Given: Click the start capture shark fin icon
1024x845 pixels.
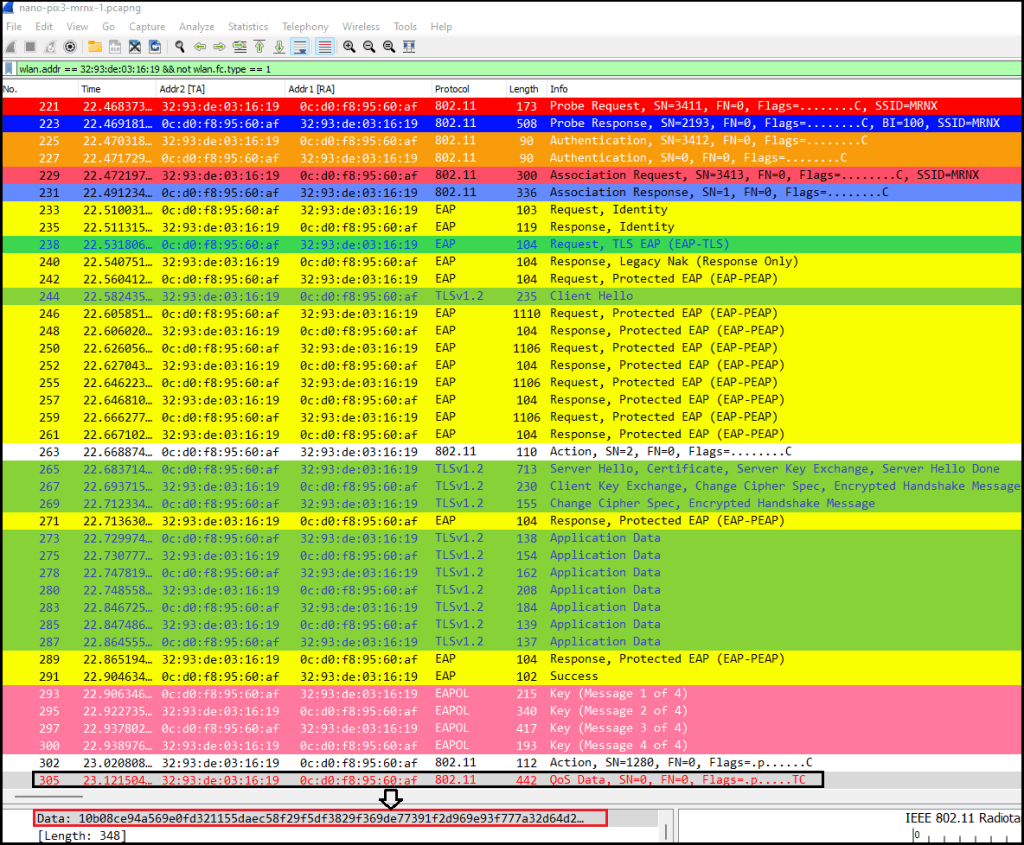Looking at the screenshot, I should [11, 47].
